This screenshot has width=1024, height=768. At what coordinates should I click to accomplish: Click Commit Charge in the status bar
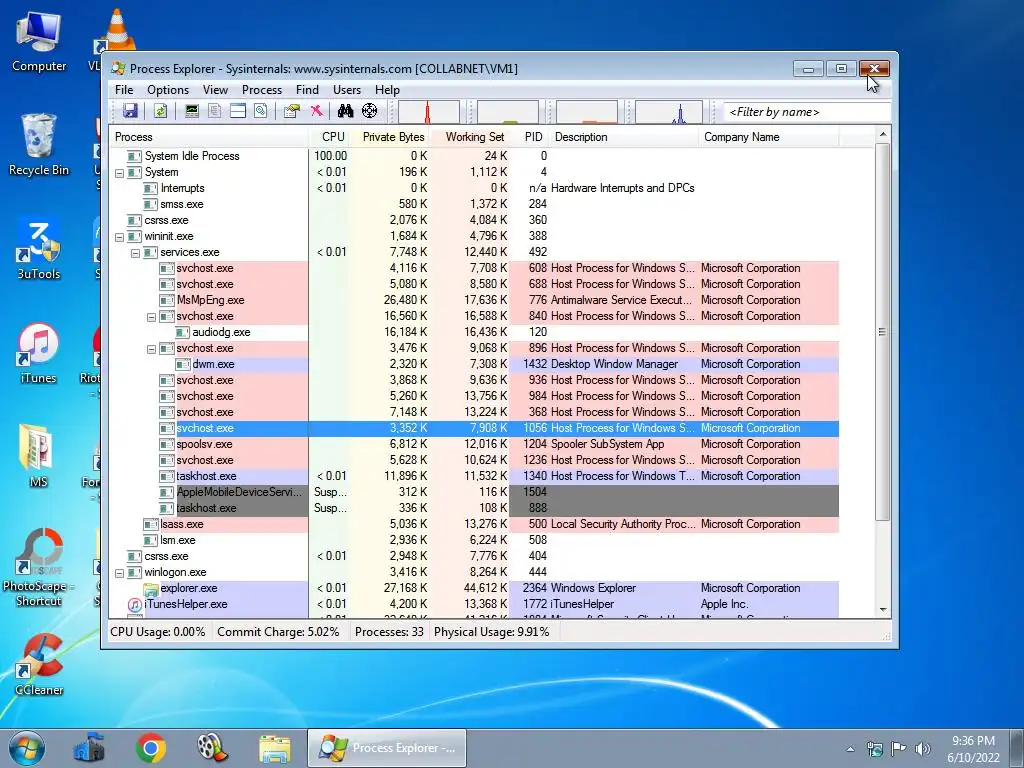pyautogui.click(x=278, y=632)
